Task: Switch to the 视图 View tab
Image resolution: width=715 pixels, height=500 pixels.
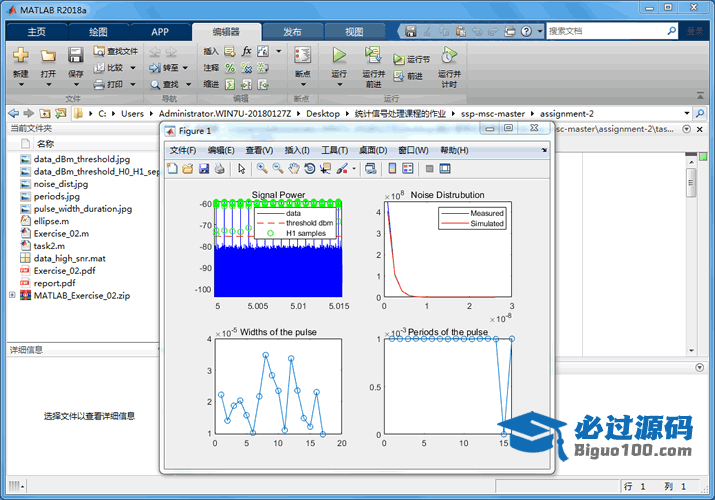Action: [x=354, y=32]
